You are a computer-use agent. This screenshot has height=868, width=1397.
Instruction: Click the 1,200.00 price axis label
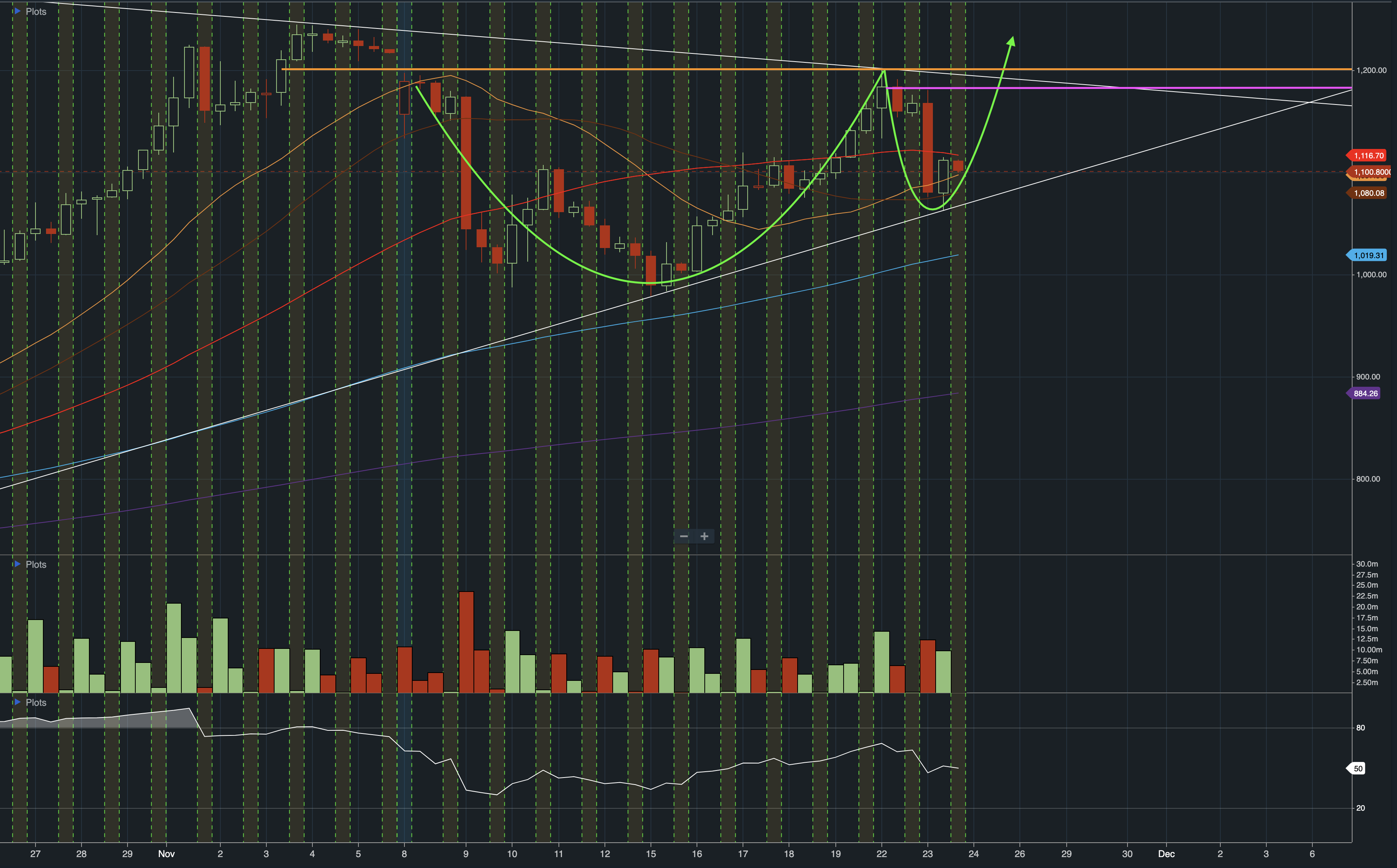click(1371, 70)
